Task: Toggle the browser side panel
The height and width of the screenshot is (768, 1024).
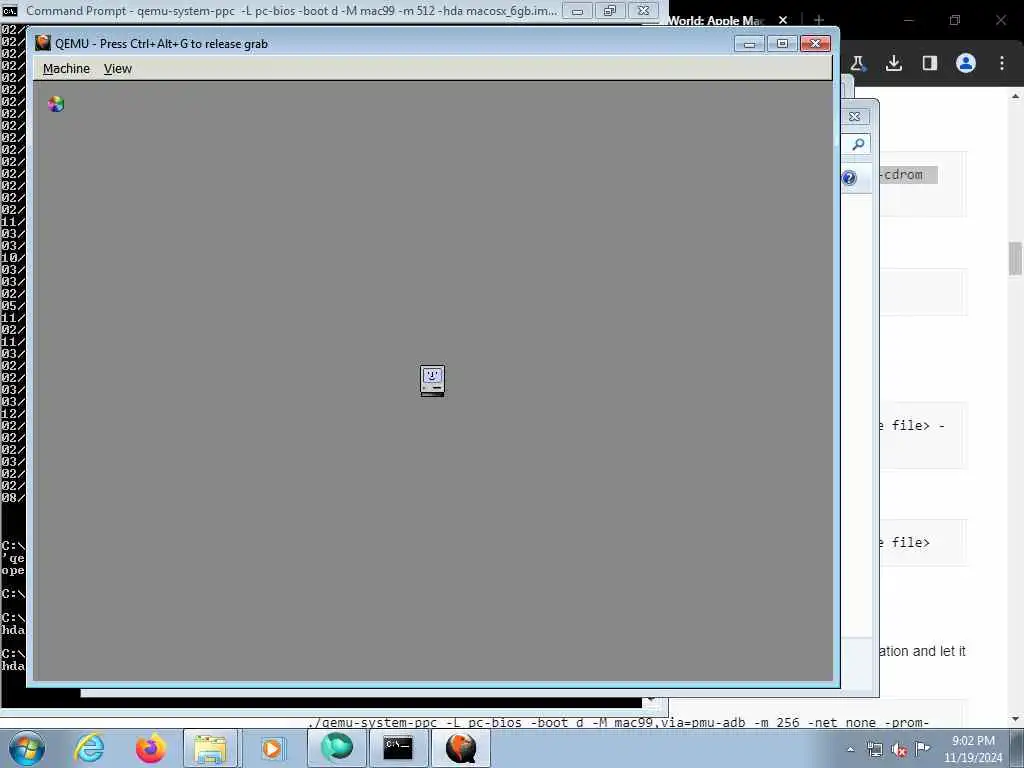Action: [x=930, y=63]
